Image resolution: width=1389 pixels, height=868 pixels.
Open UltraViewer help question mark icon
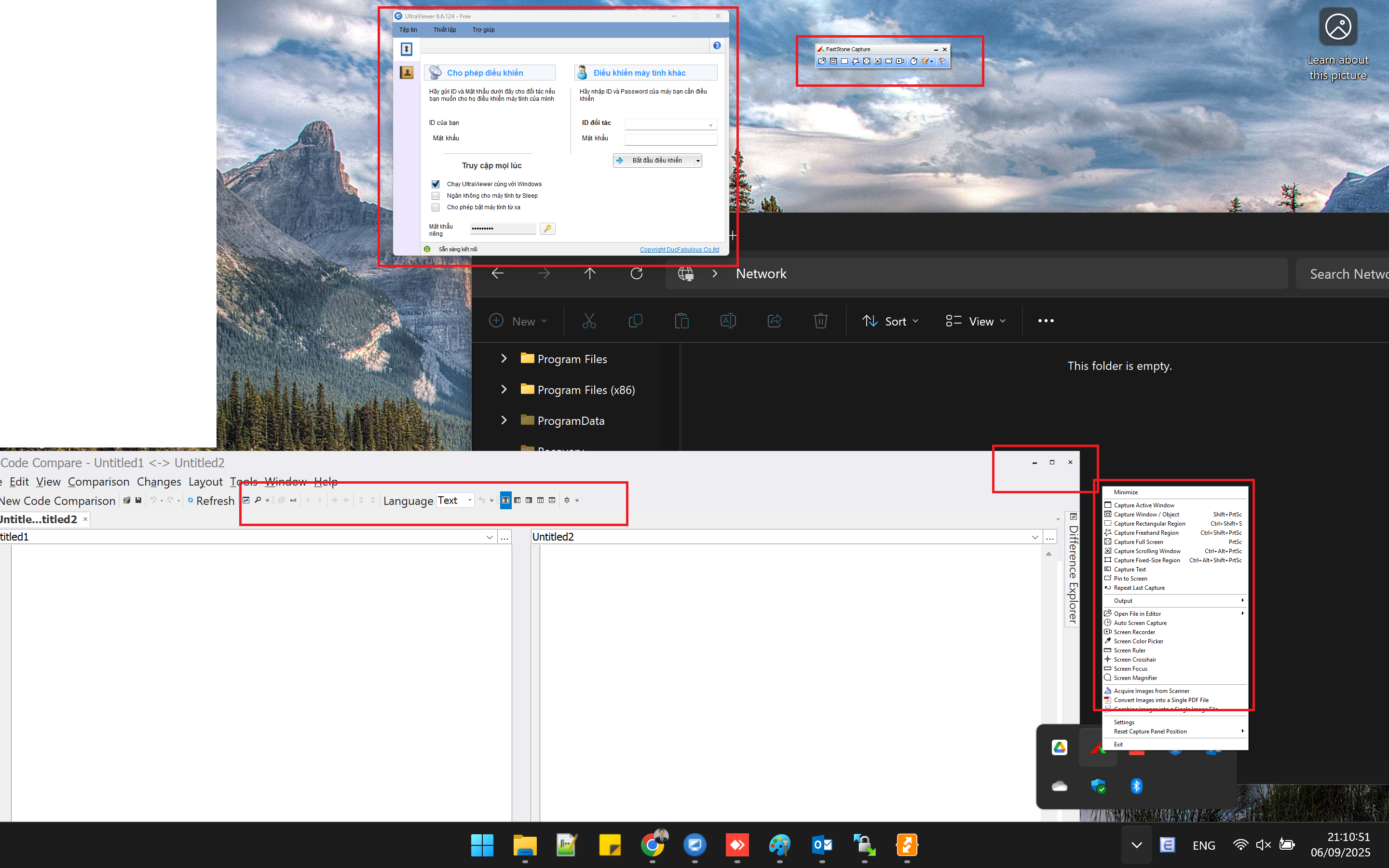pos(717,46)
